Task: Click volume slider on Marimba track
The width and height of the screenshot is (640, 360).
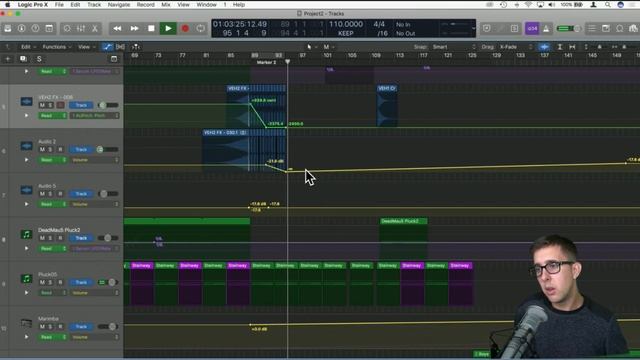Action: (x=108, y=327)
